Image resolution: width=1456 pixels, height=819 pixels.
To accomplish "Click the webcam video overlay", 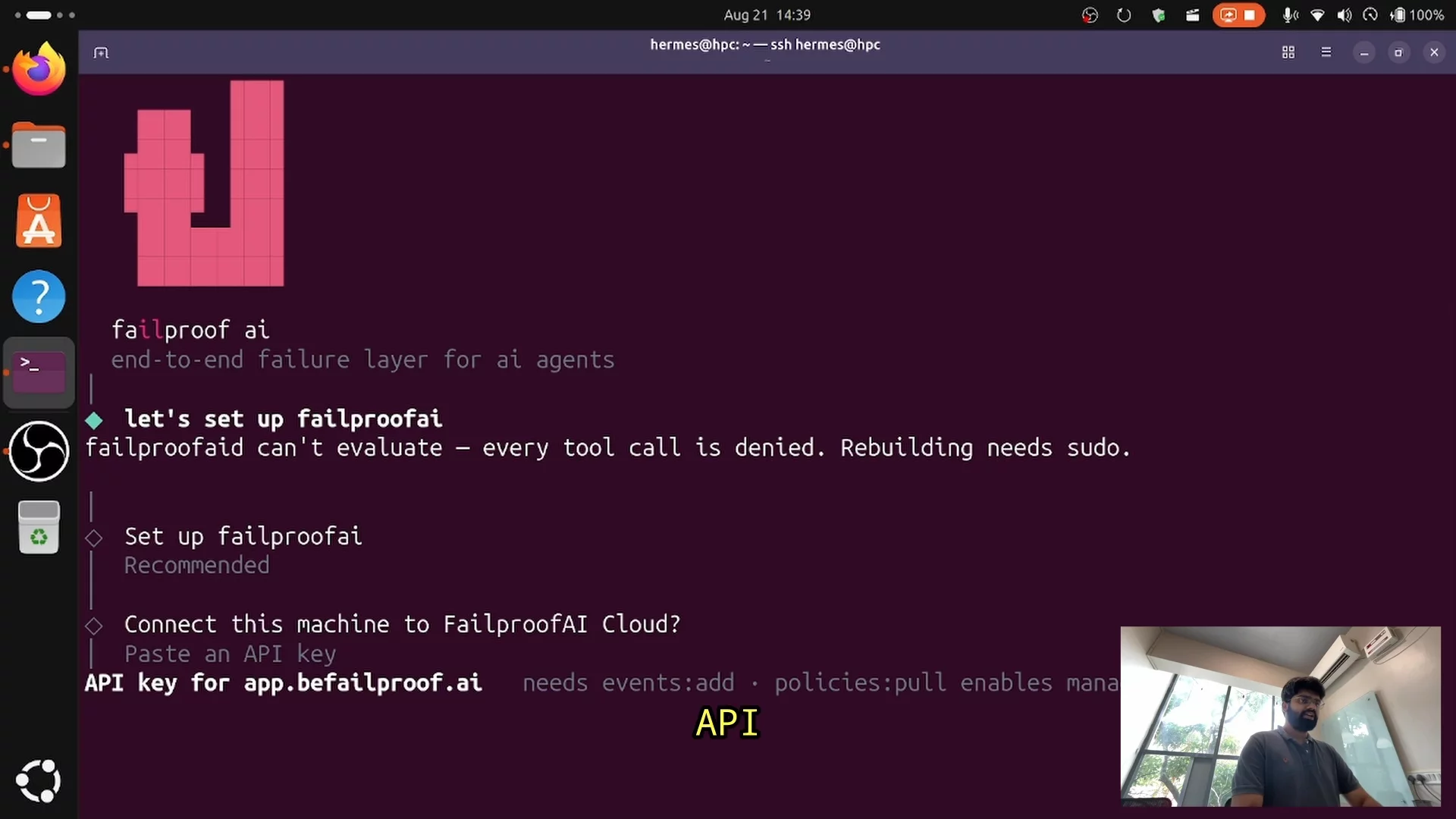I will tap(1280, 716).
